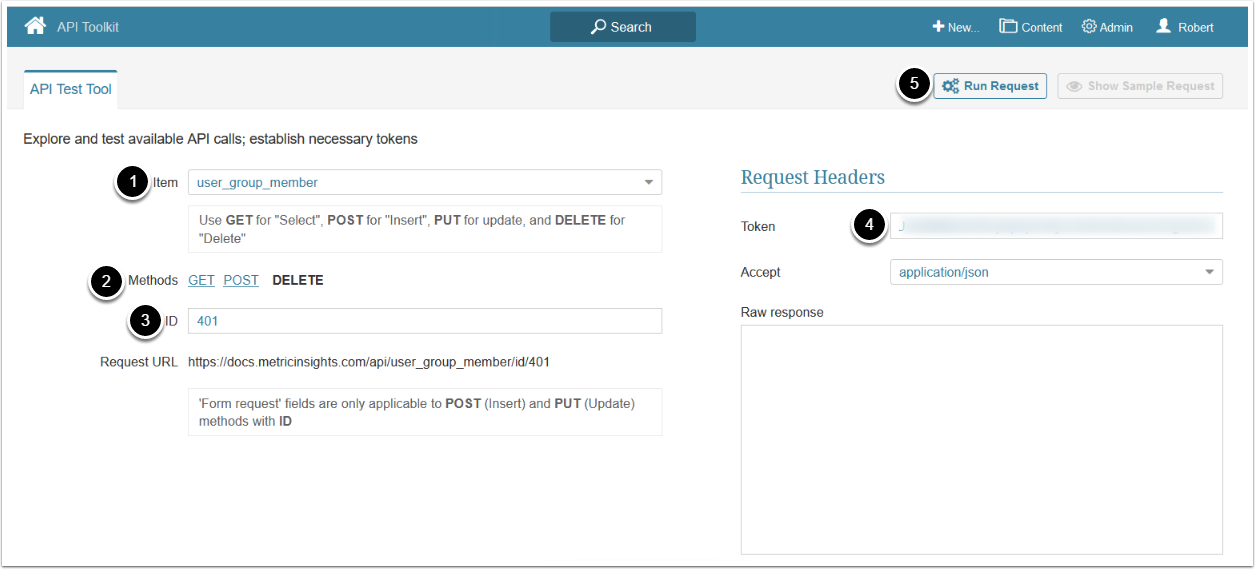Open the application/json Accept combo box
This screenshot has width=1255, height=569.
1056,272
